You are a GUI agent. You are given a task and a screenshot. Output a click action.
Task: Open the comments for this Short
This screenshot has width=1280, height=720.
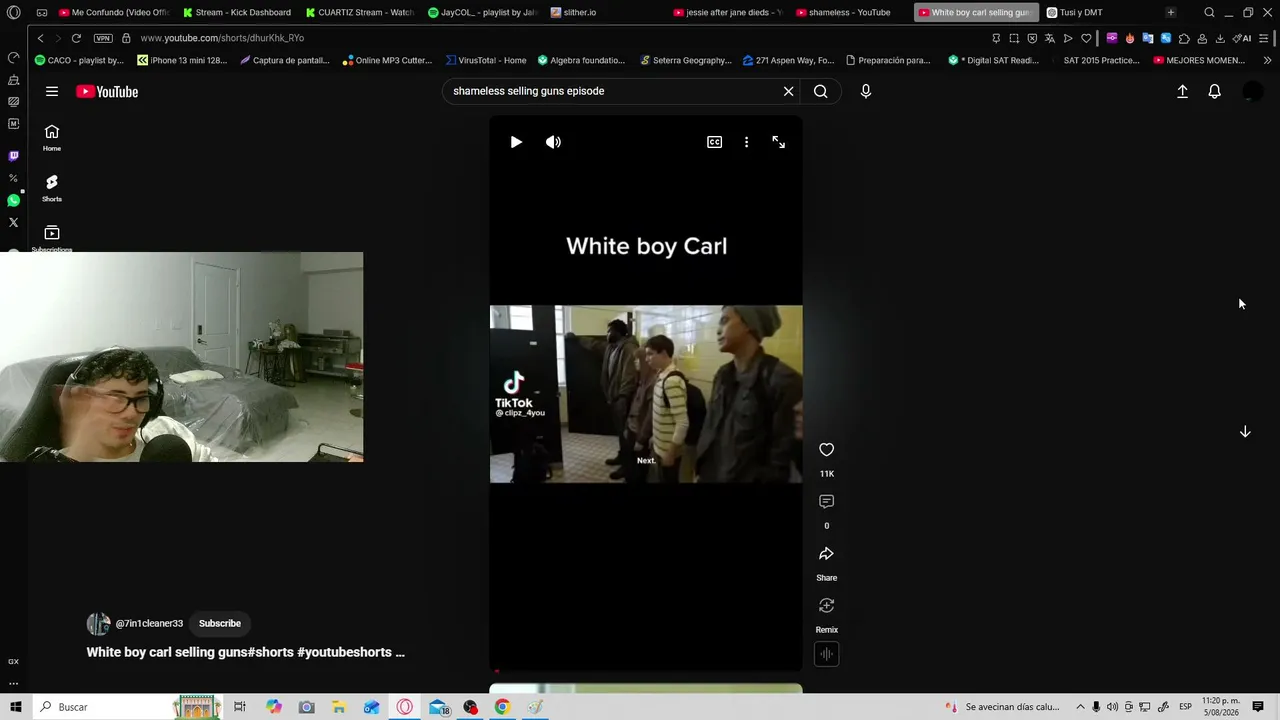coord(826,502)
